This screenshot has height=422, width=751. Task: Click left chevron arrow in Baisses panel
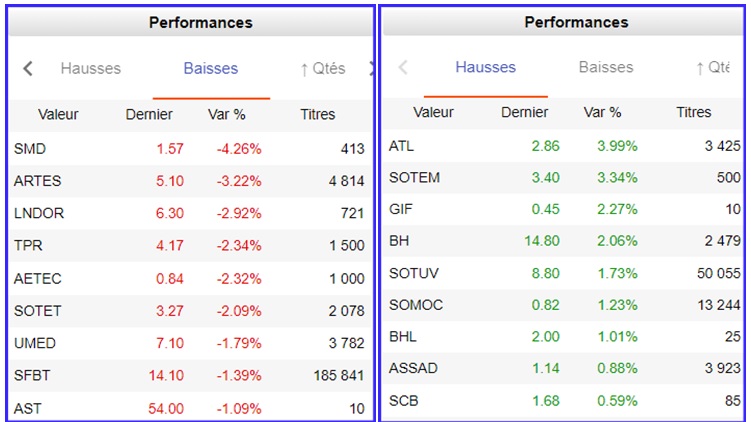(x=28, y=69)
